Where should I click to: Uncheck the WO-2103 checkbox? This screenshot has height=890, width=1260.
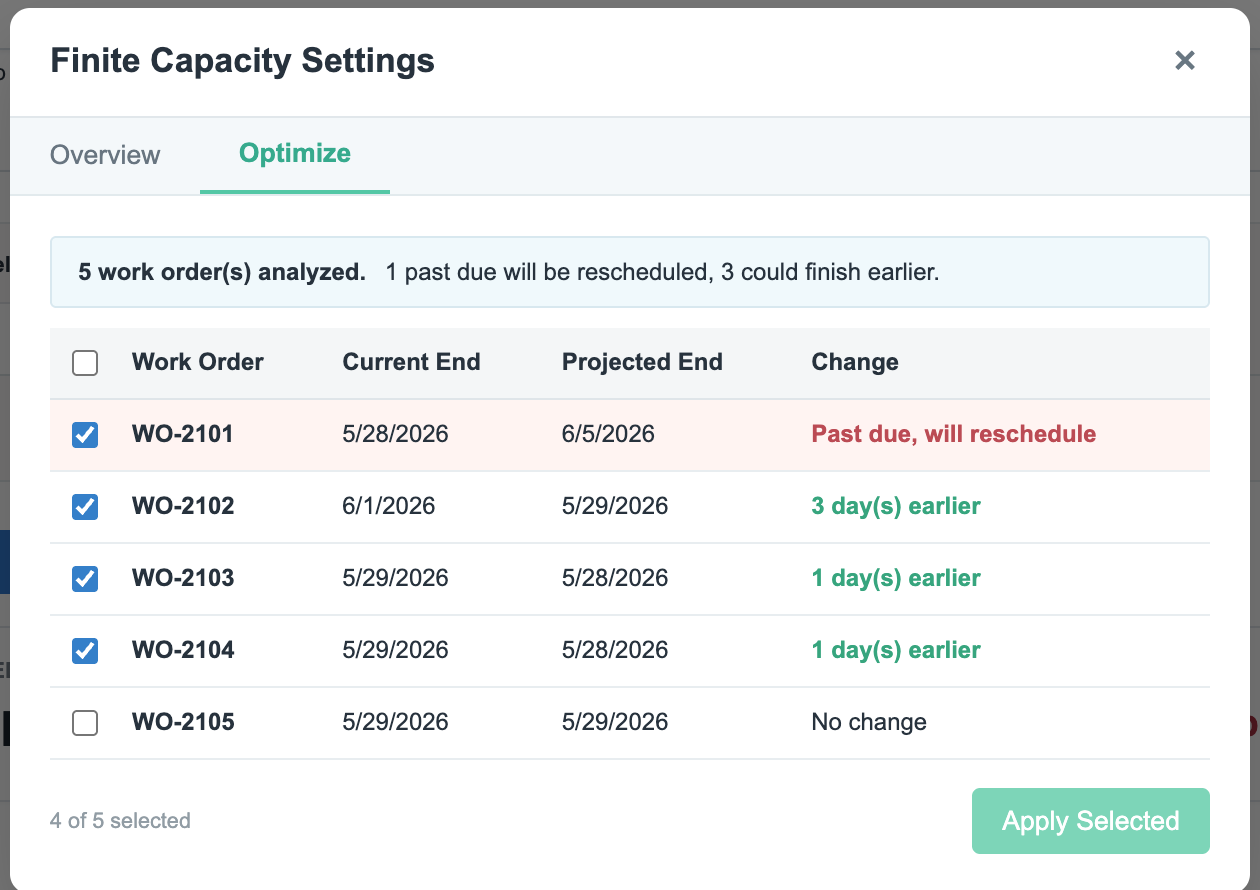[85, 579]
